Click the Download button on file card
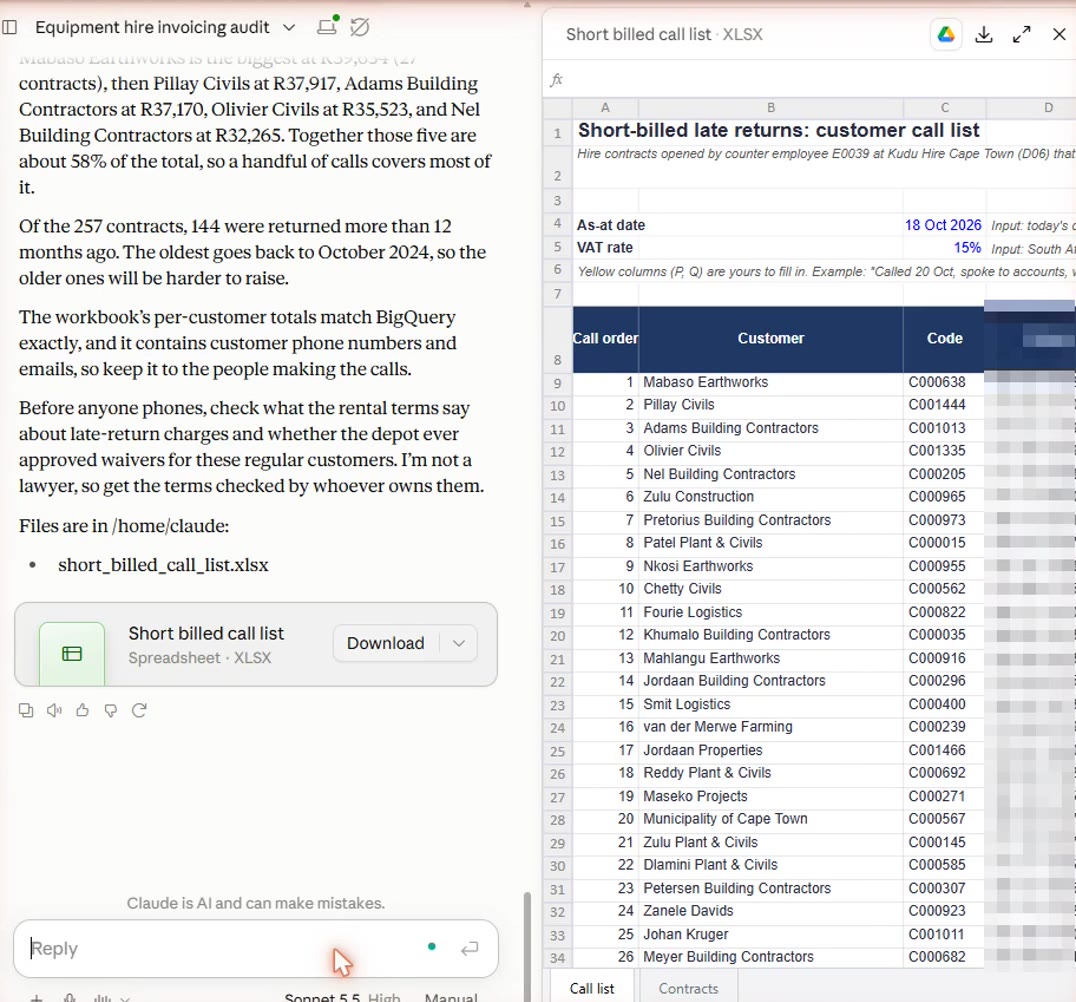The width and height of the screenshot is (1076, 1002). [x=386, y=643]
